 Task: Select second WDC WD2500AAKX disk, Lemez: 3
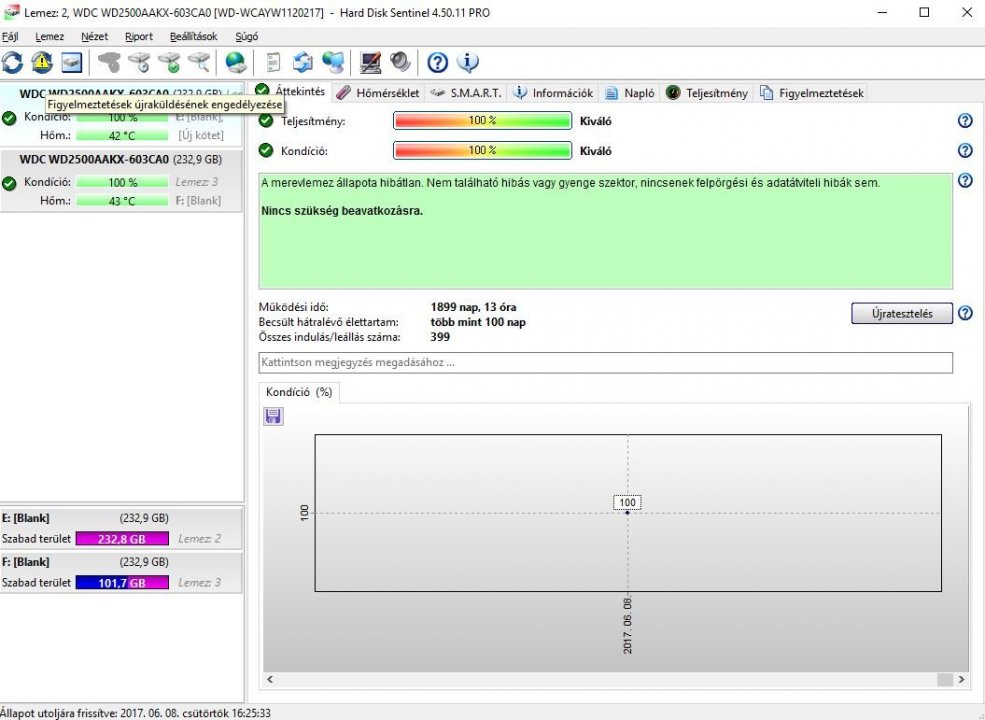click(121, 180)
